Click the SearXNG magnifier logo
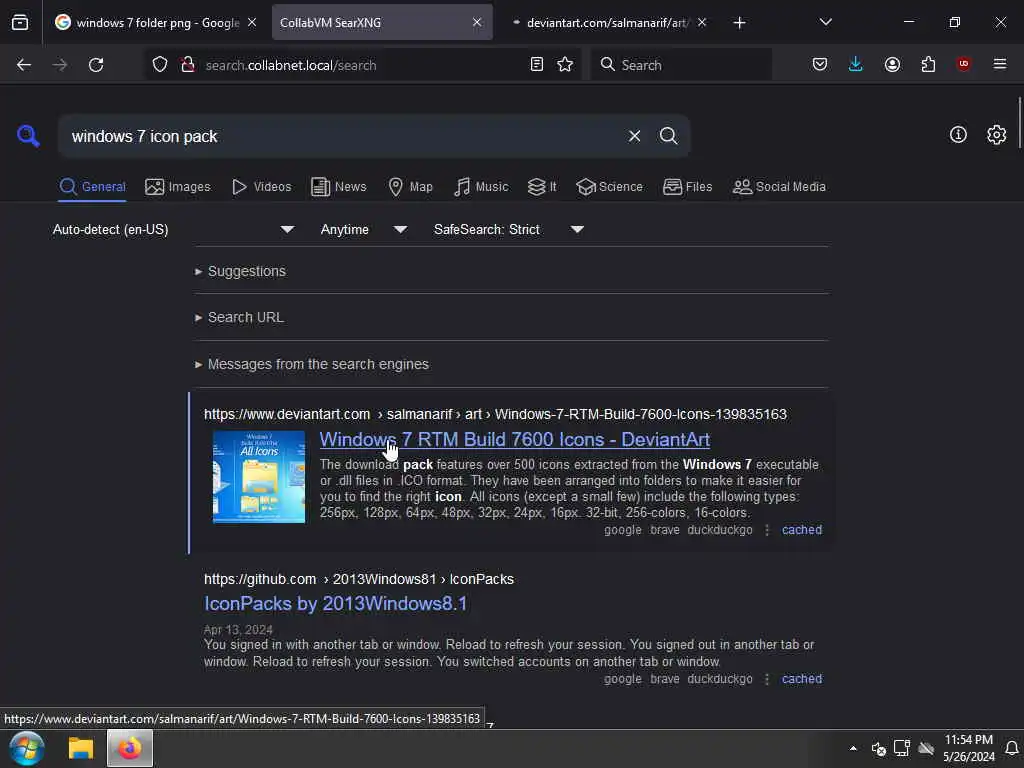The width and height of the screenshot is (1024, 768). (28, 136)
